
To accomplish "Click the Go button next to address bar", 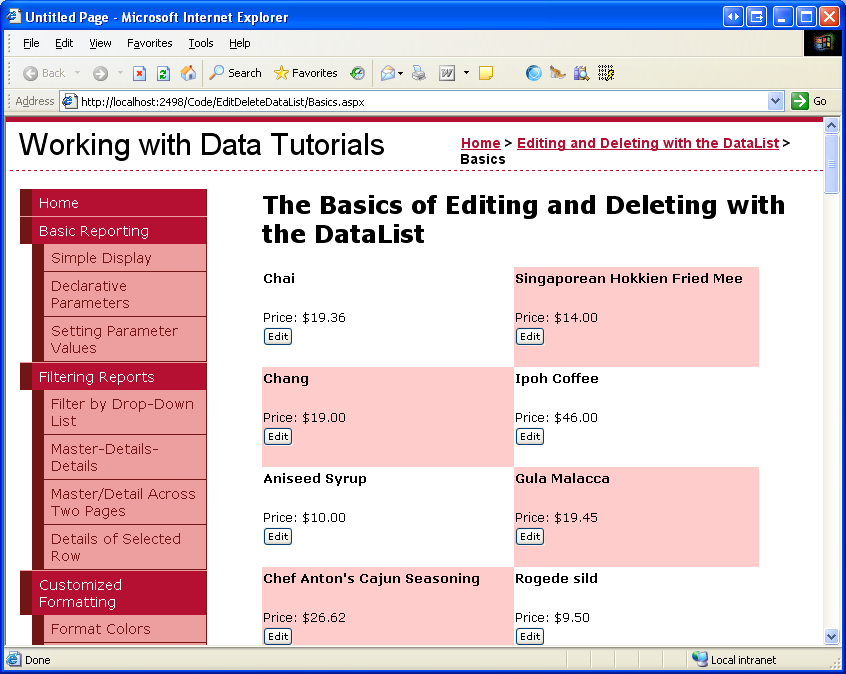I will tap(810, 101).
